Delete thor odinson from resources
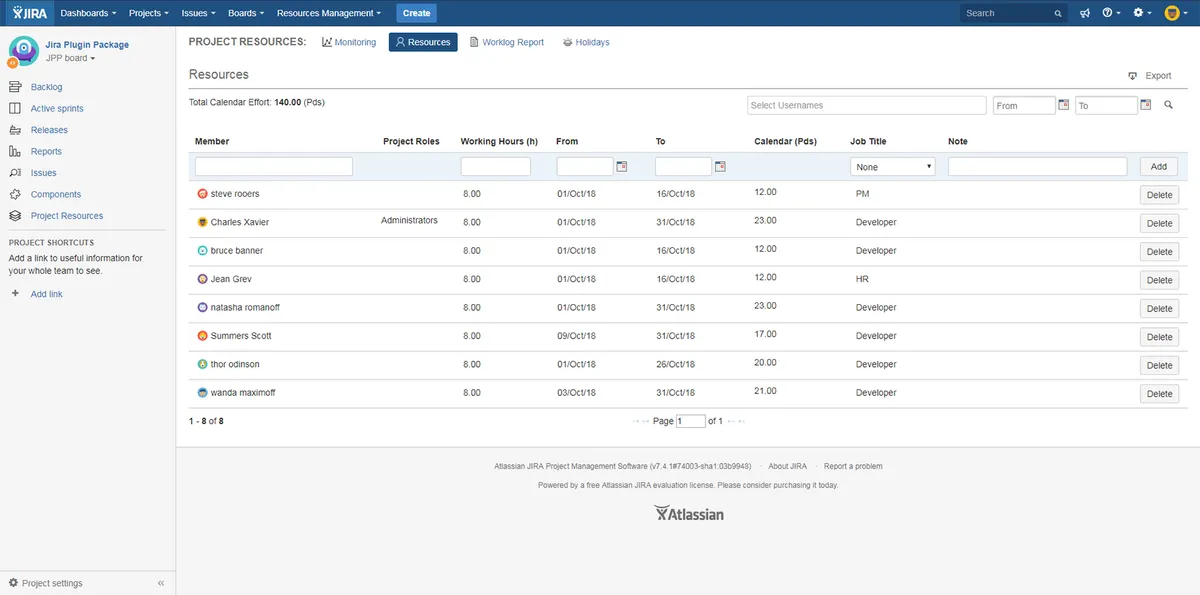1200x595 pixels. point(1159,365)
